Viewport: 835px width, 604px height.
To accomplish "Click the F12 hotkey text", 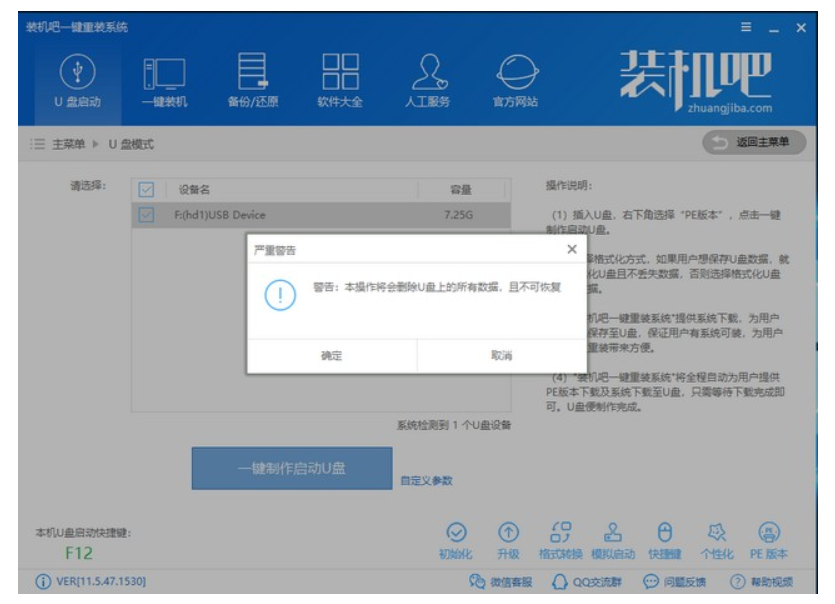I will [x=79, y=553].
